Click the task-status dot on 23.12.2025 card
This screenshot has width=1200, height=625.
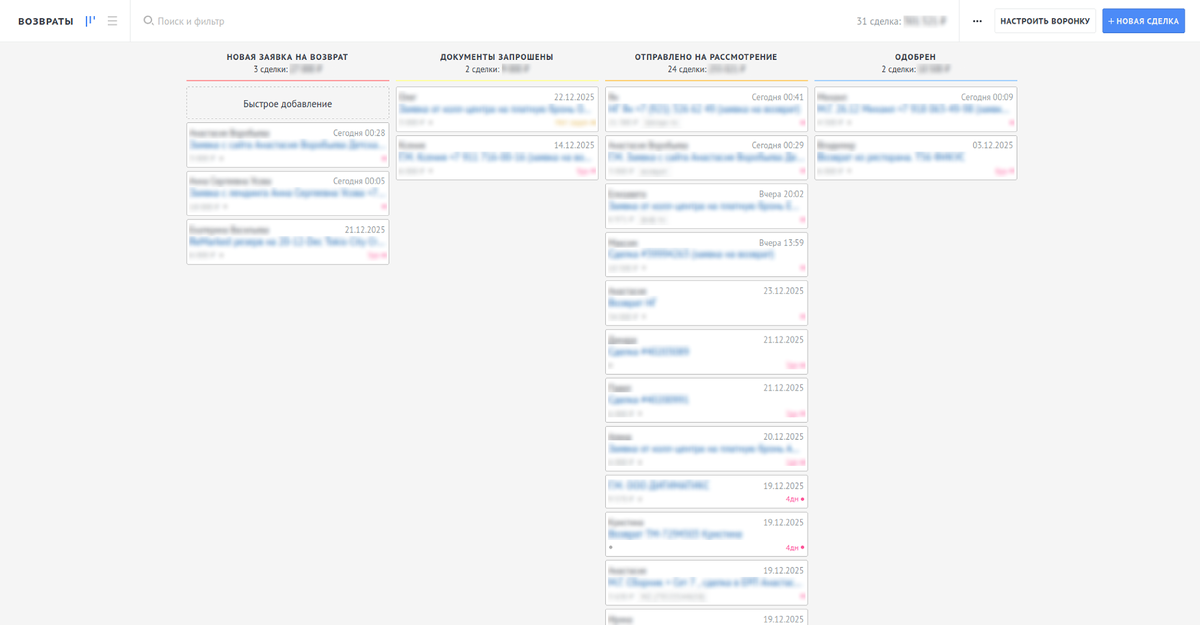click(802, 316)
